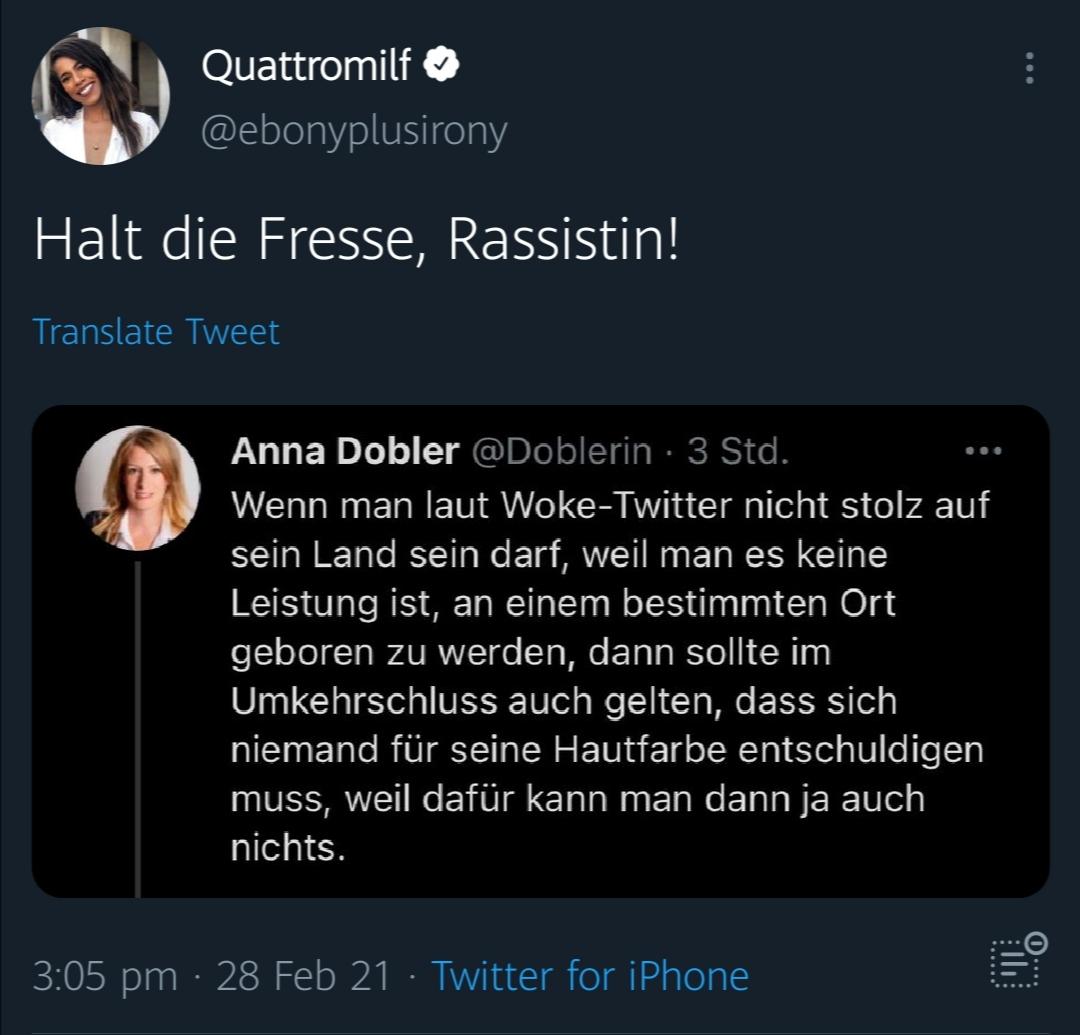Click the main tweet text 'Halt die Fresse'
The width and height of the screenshot is (1080, 1035).
225,239
